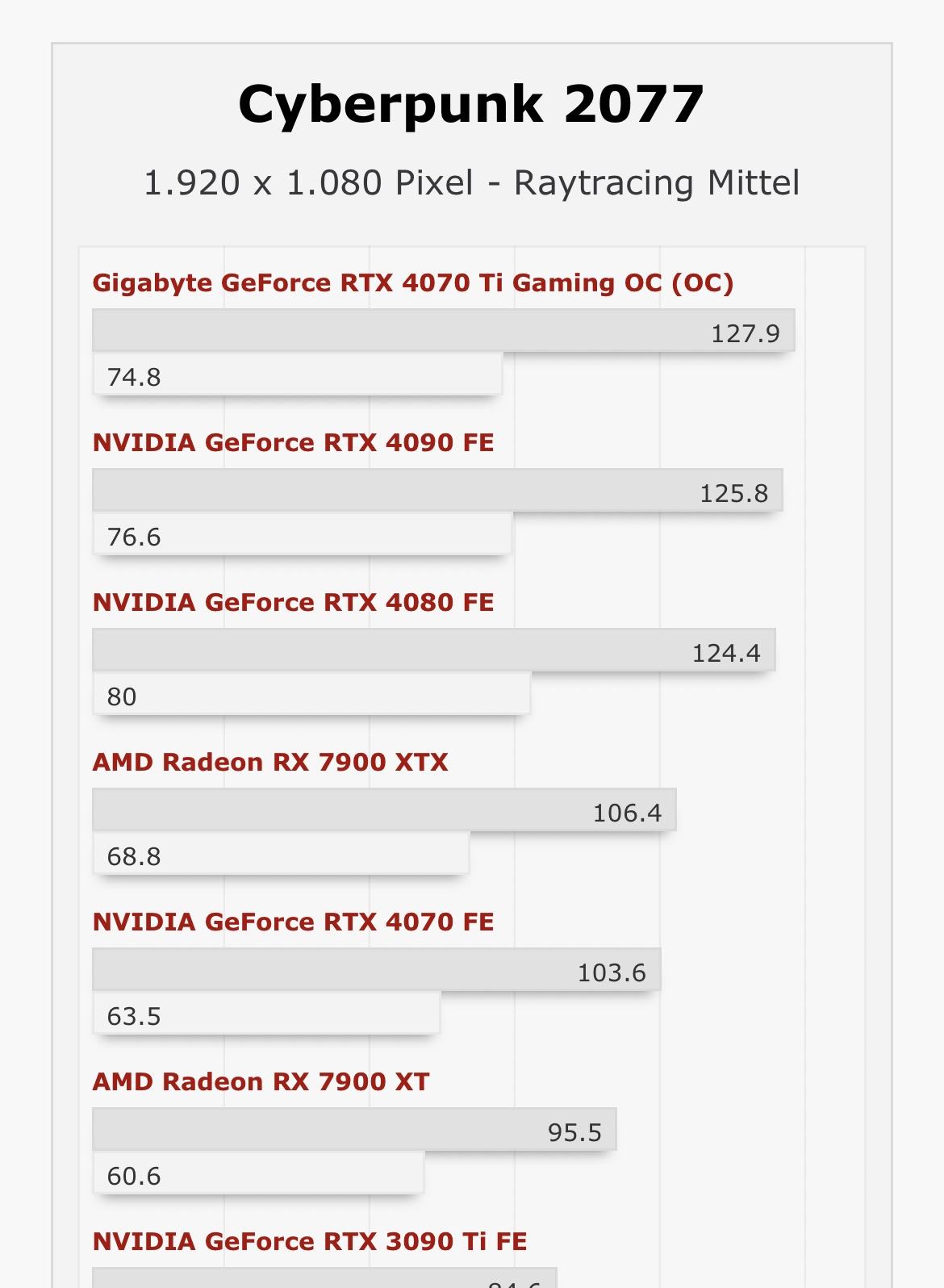
Task: Select the 74.8 bar
Action: tap(297, 375)
